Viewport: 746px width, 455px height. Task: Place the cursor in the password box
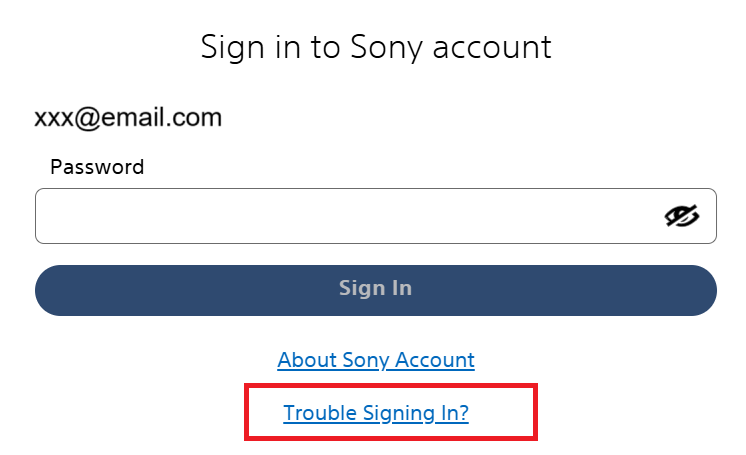coord(340,216)
